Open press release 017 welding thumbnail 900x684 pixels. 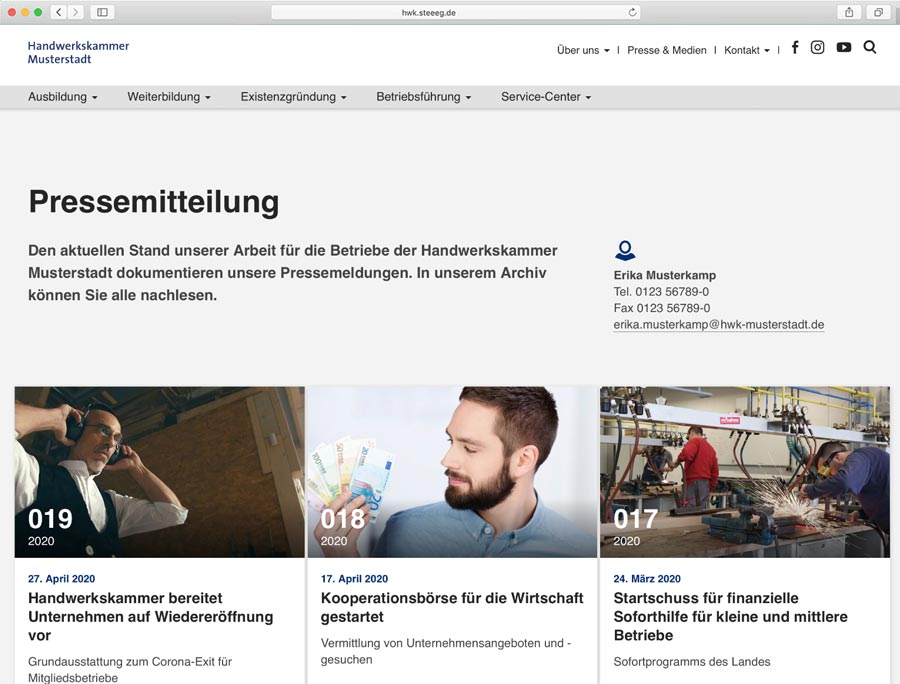[744, 471]
